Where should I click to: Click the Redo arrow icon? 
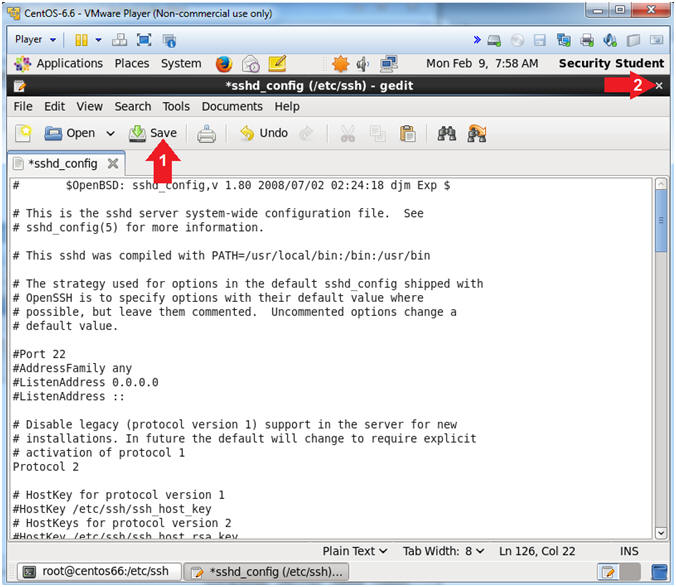coord(306,134)
